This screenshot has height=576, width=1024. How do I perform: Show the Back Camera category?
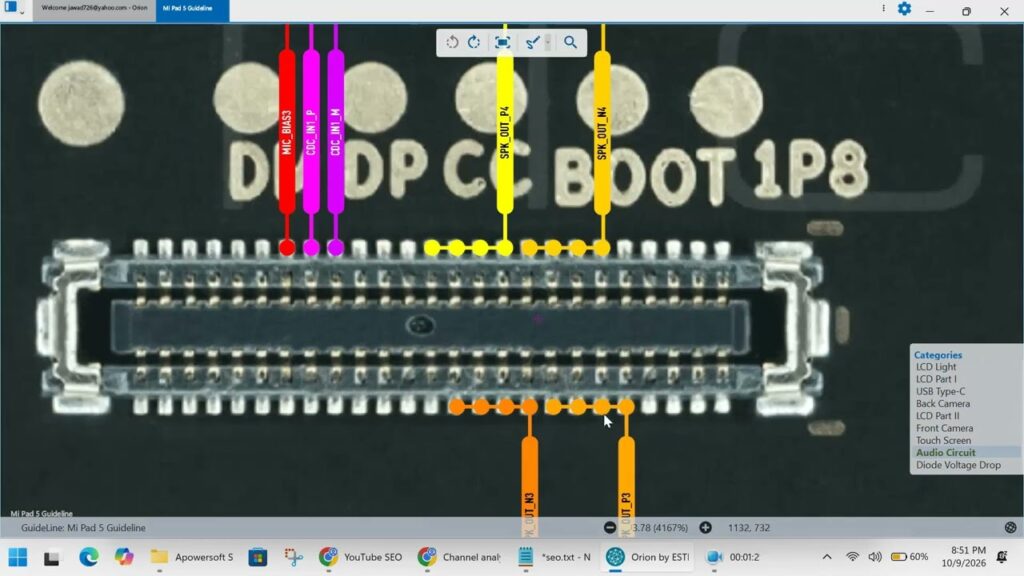[x=943, y=404]
